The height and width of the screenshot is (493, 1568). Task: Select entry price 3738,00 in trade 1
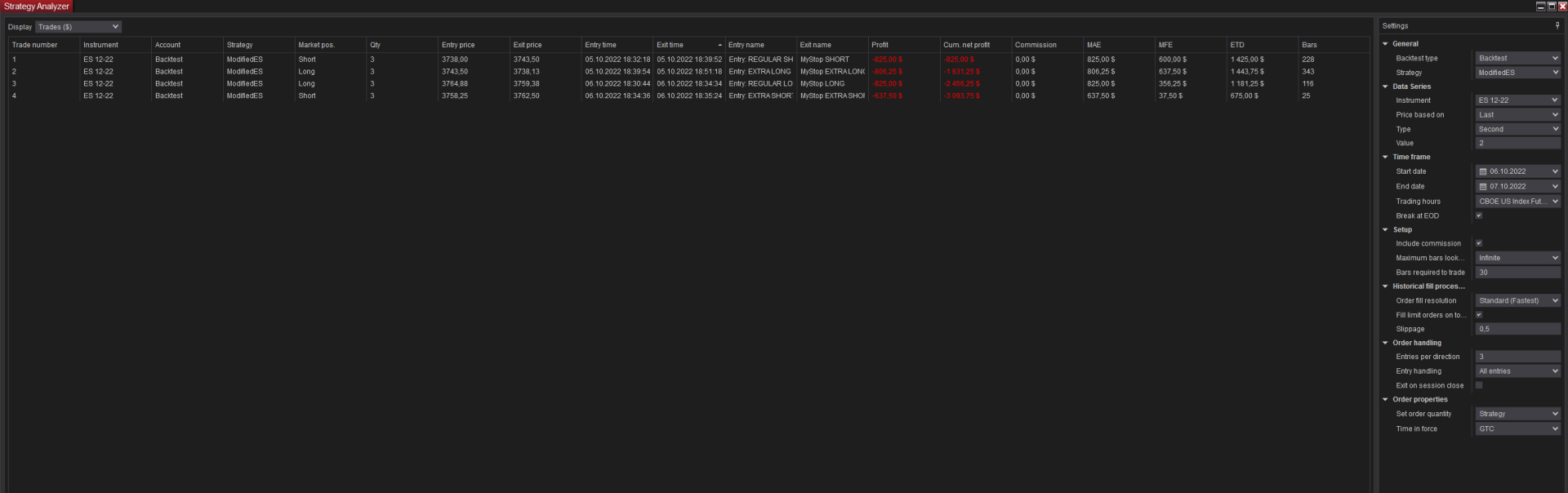(x=455, y=60)
